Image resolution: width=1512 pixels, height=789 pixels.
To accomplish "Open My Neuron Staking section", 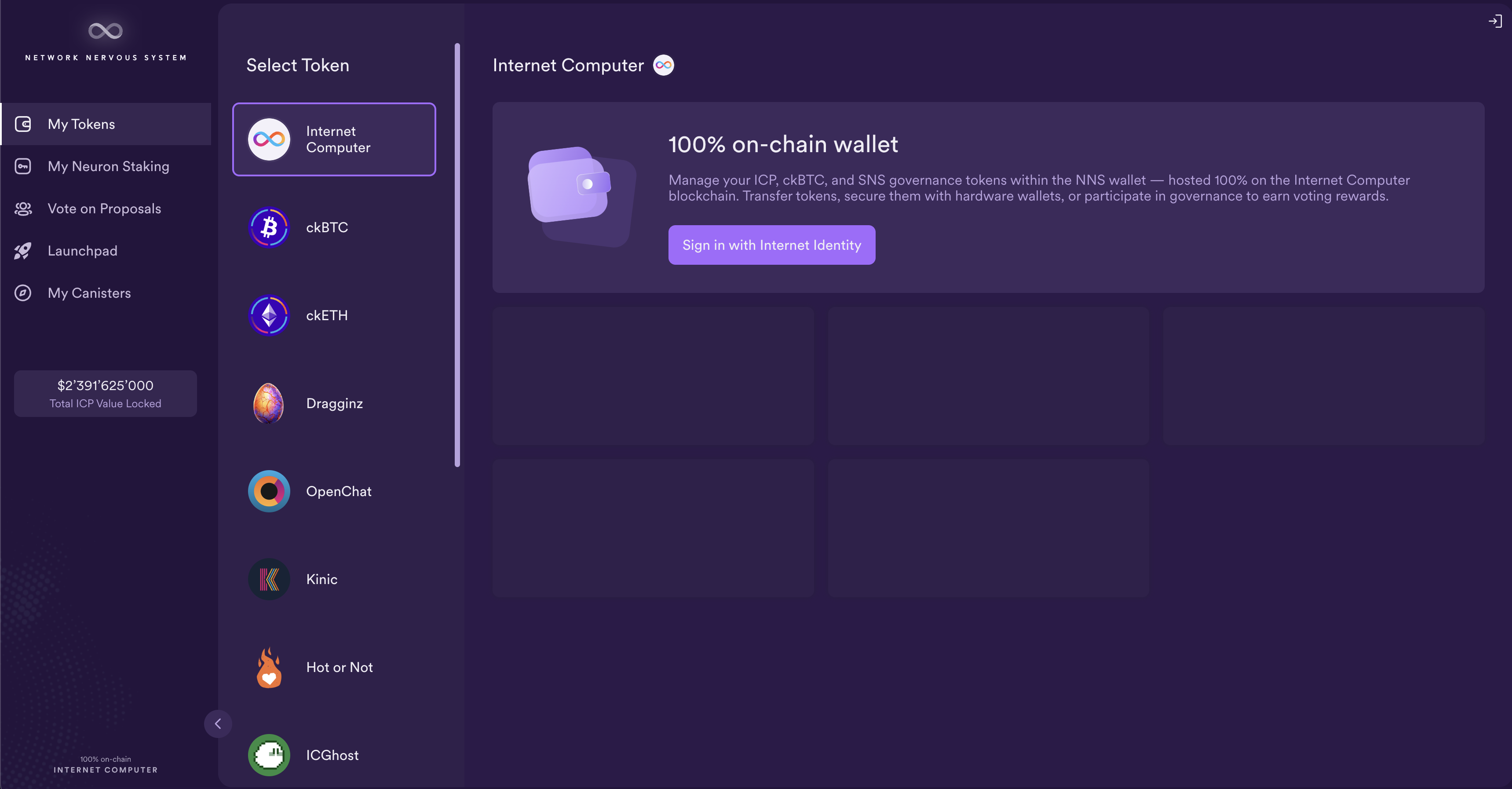I will click(x=108, y=166).
